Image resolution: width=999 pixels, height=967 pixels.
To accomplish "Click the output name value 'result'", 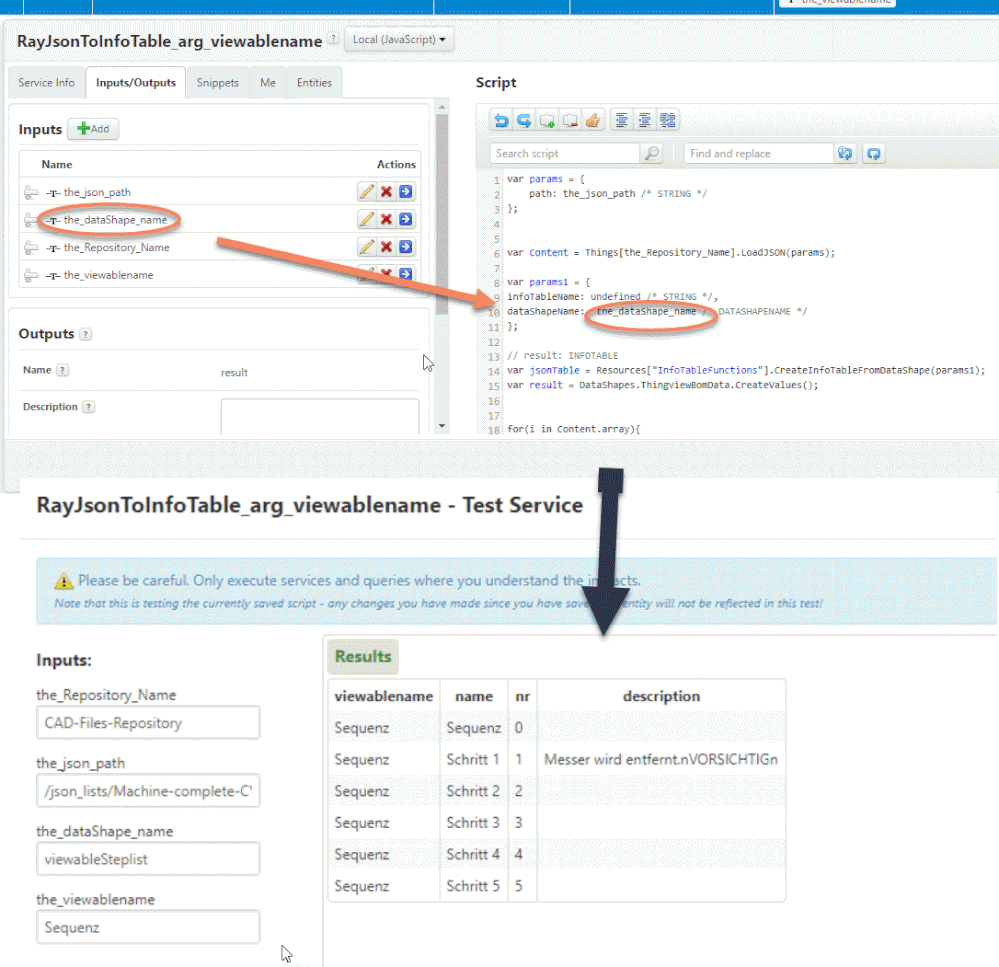I will [234, 373].
